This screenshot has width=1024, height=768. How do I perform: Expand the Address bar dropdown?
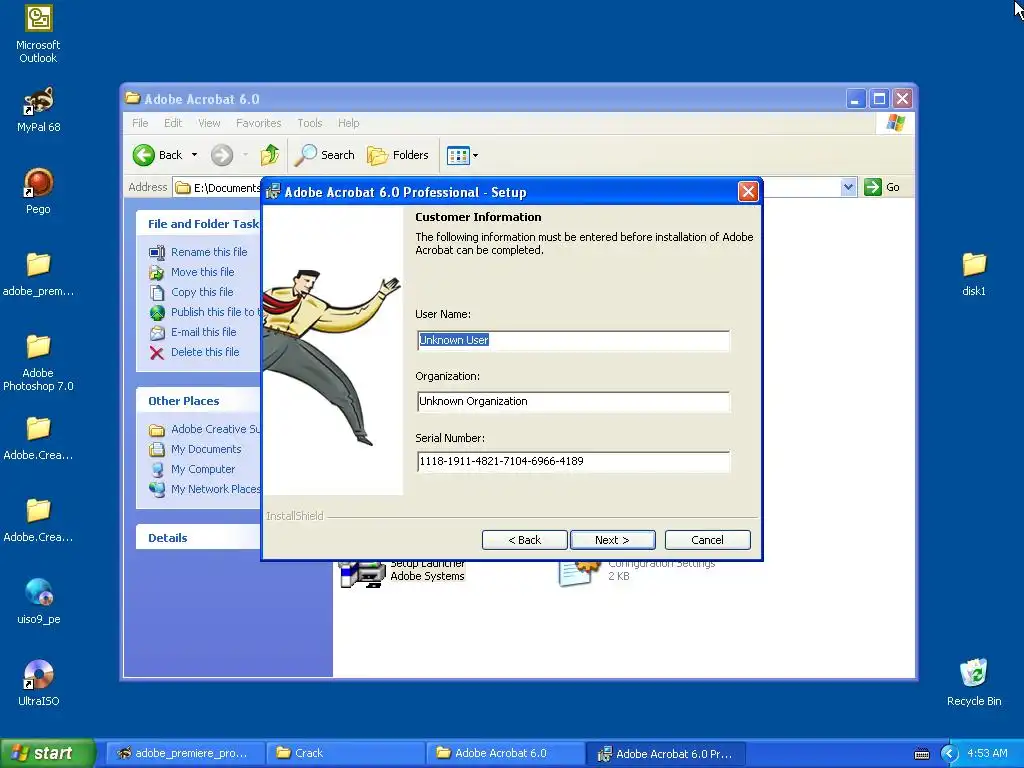848,187
